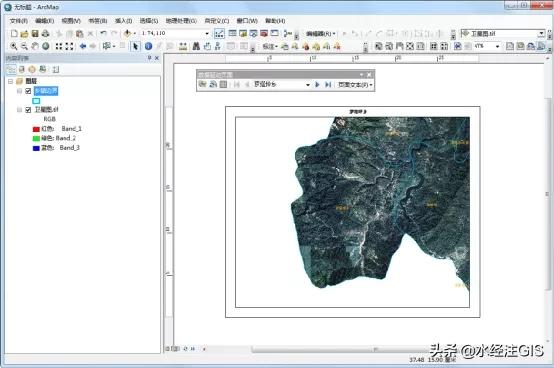Screen dimensions: 554x368
Task: Select the .tif satellite image layer name
Action: point(46,110)
